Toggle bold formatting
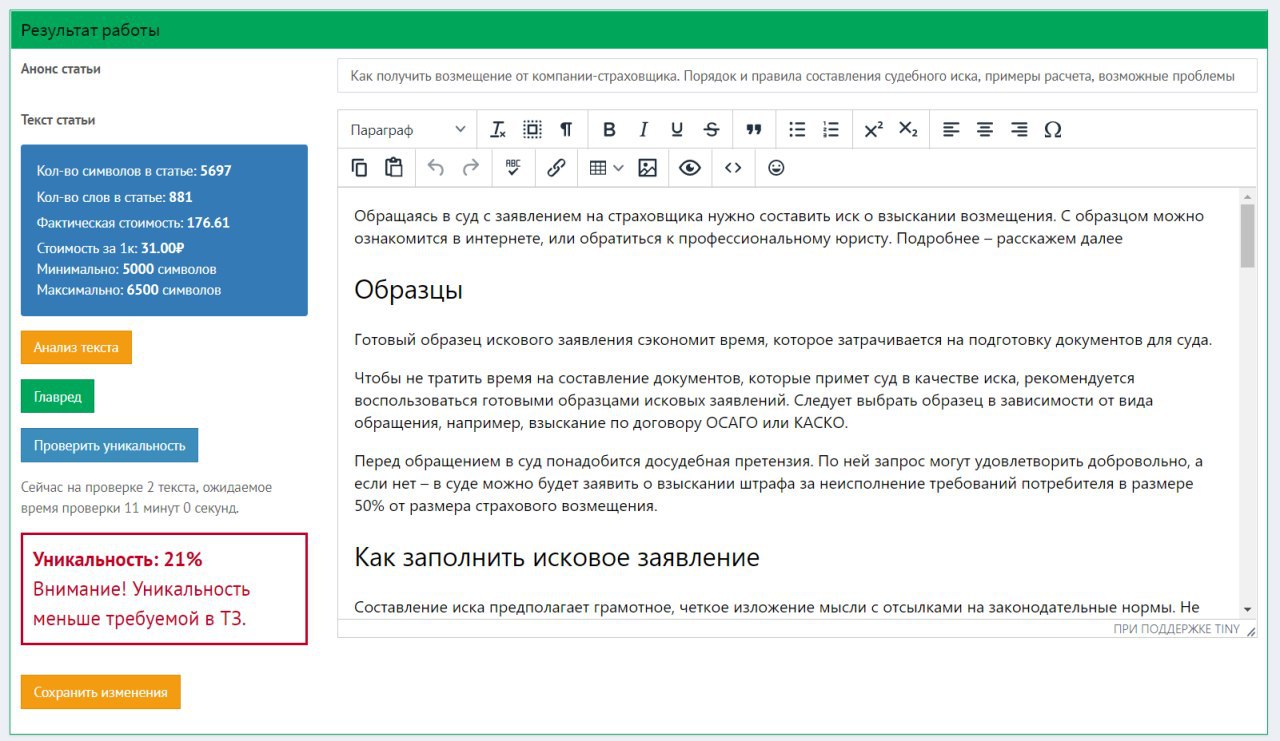The image size is (1280, 741). [x=609, y=129]
